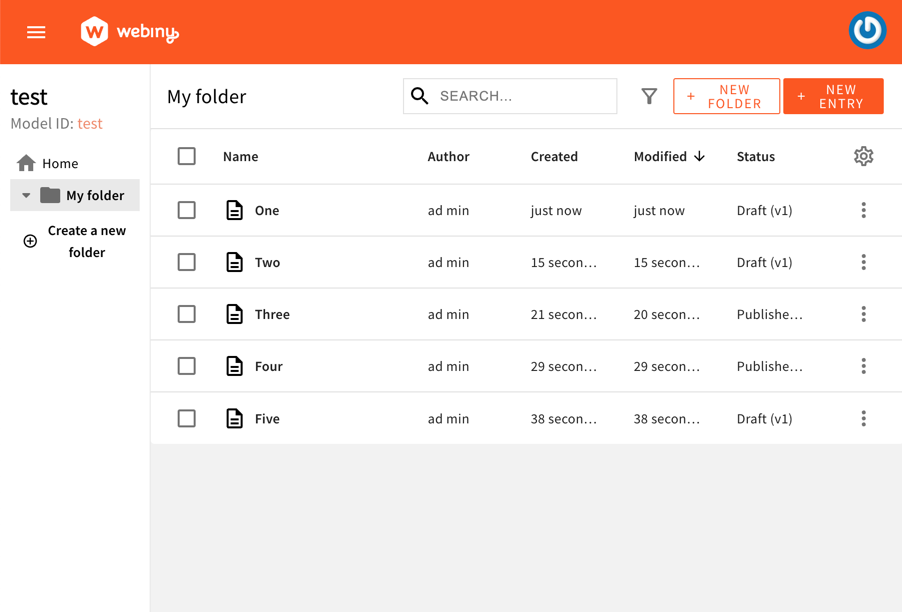Click the document icon next to entry Three

[235, 314]
